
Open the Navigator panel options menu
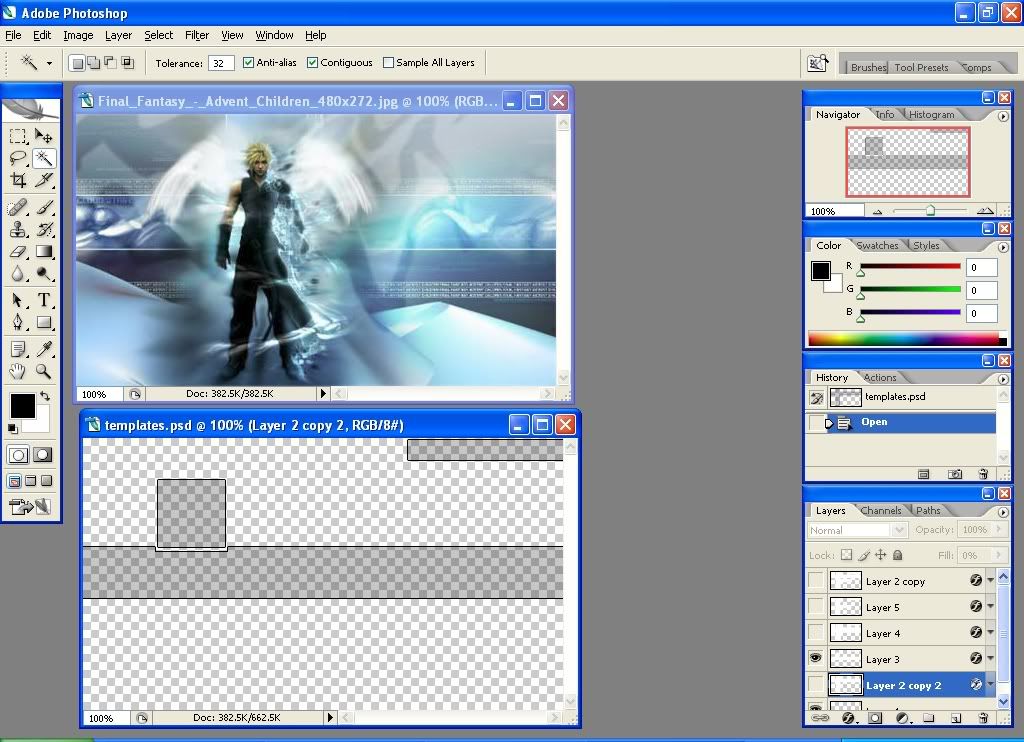pyautogui.click(x=1003, y=116)
